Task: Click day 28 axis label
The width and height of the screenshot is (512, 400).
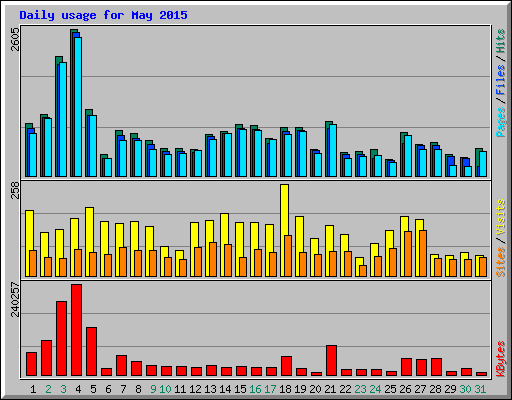Action: tap(435, 389)
